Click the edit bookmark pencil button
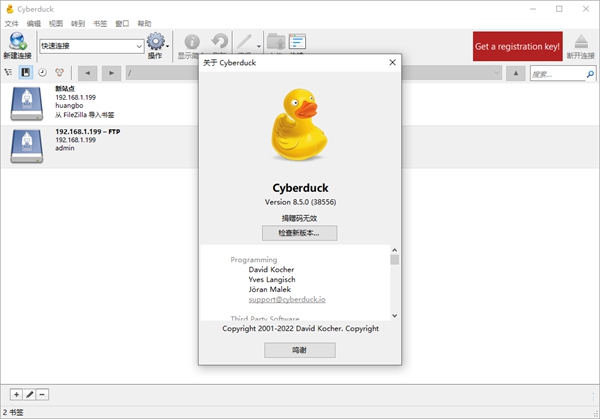 coord(30,396)
